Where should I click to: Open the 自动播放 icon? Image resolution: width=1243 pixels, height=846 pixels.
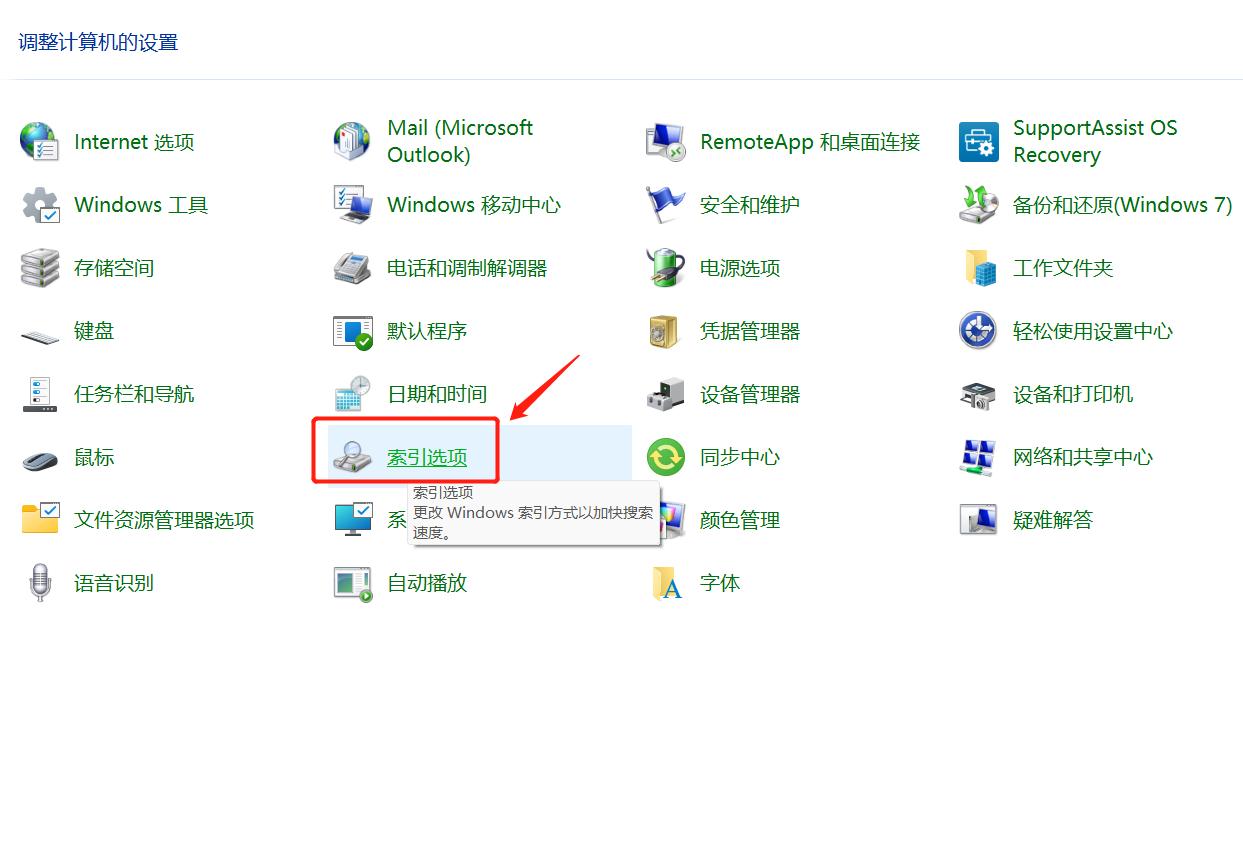click(352, 583)
